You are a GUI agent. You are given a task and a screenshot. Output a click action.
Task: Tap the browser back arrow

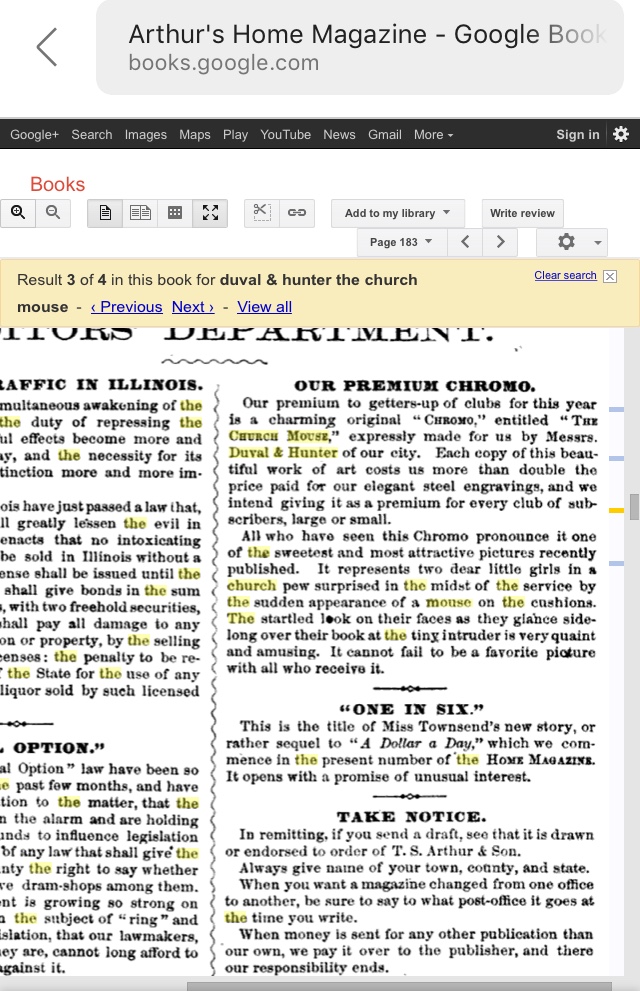(x=47, y=47)
